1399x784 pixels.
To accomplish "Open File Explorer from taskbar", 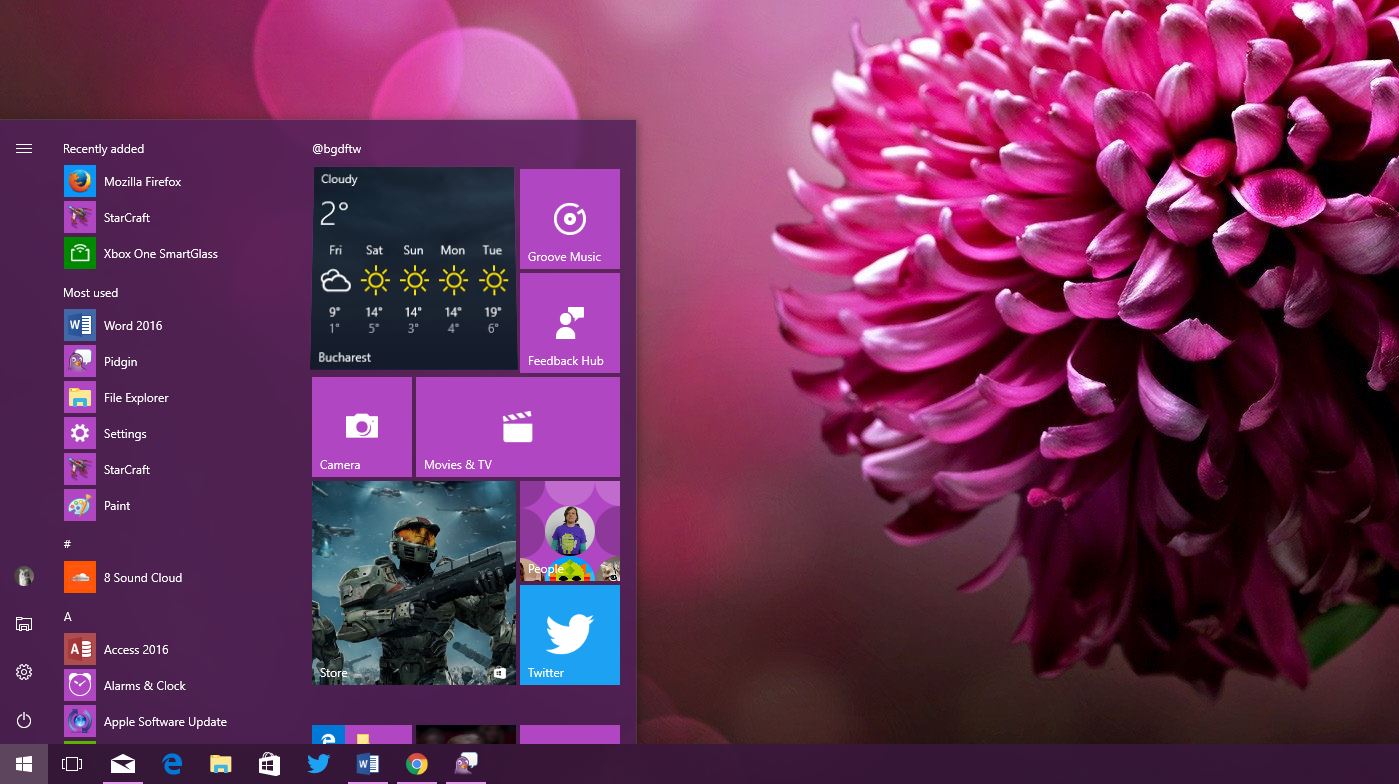I will coord(221,764).
